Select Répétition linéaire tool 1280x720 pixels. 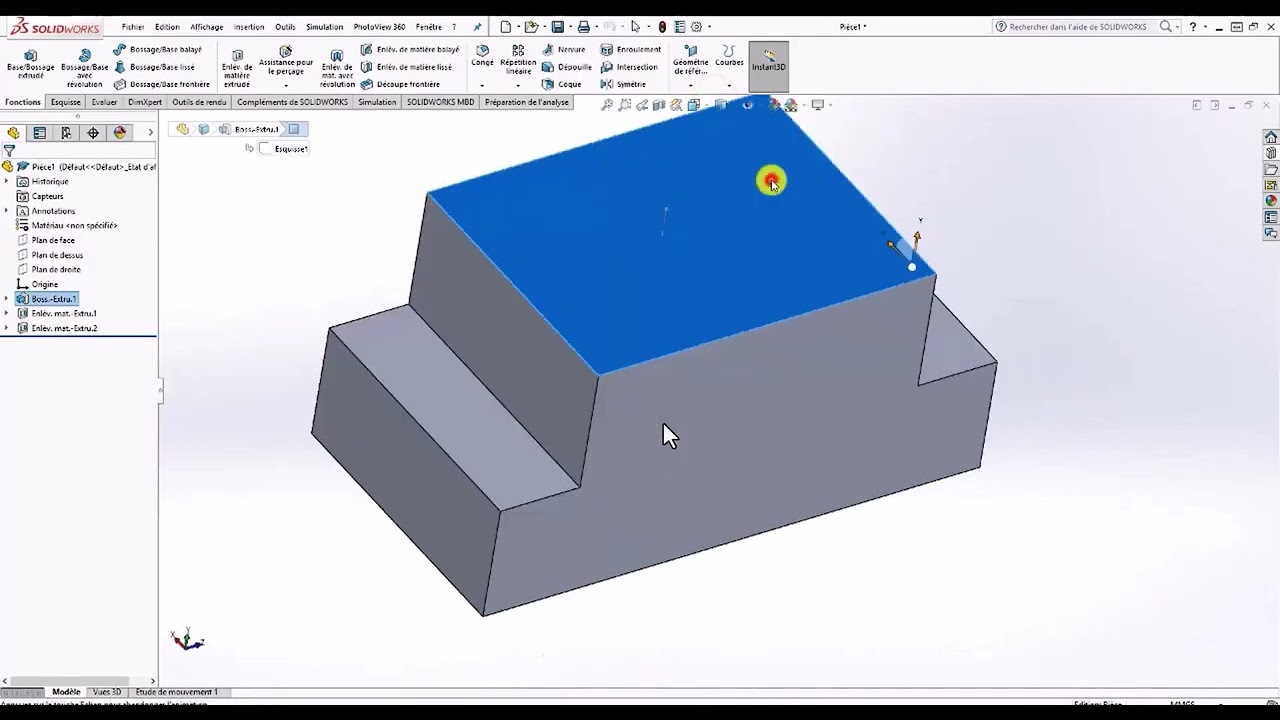click(x=518, y=60)
